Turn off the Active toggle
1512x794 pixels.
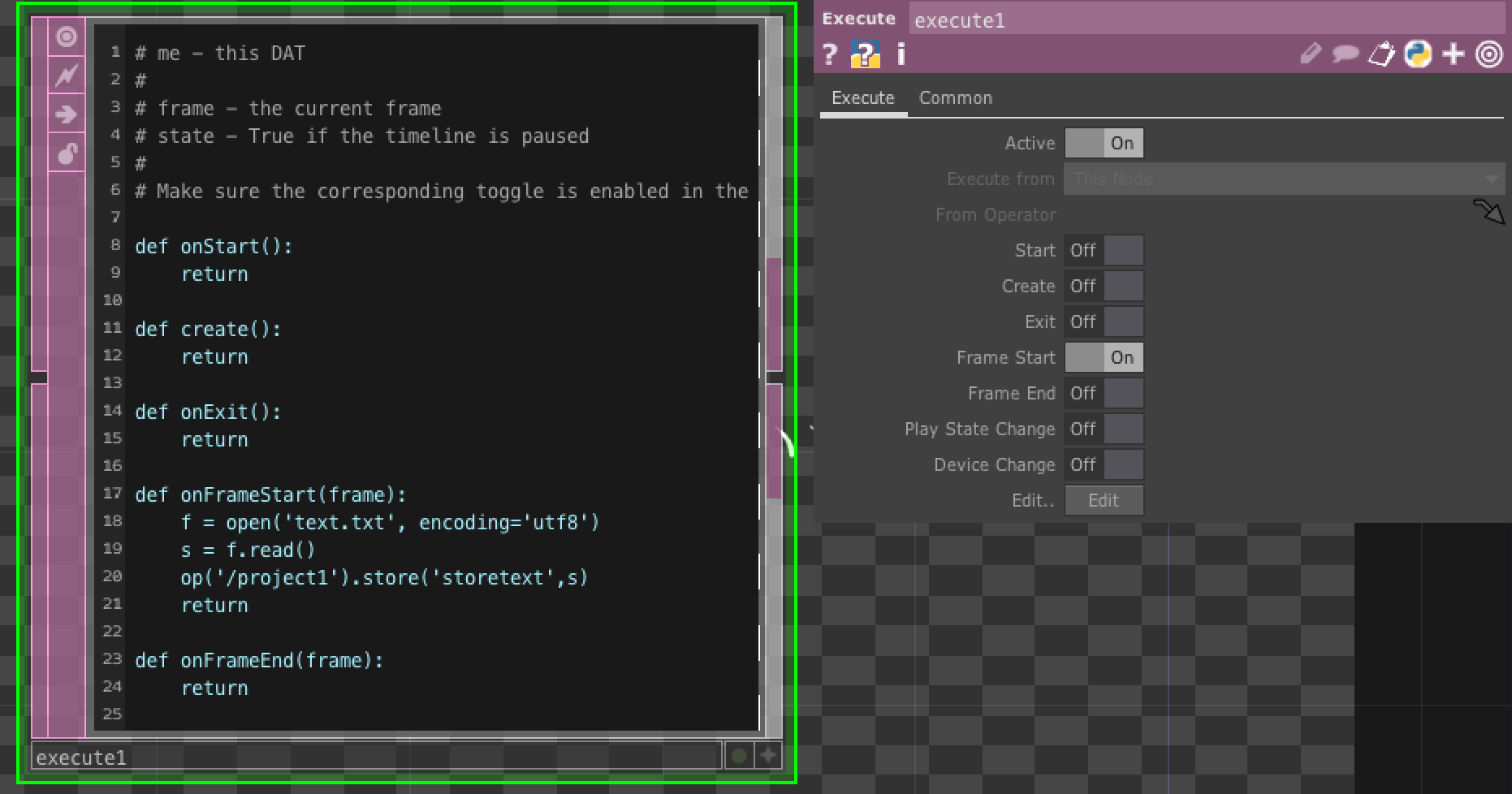[x=1104, y=144]
